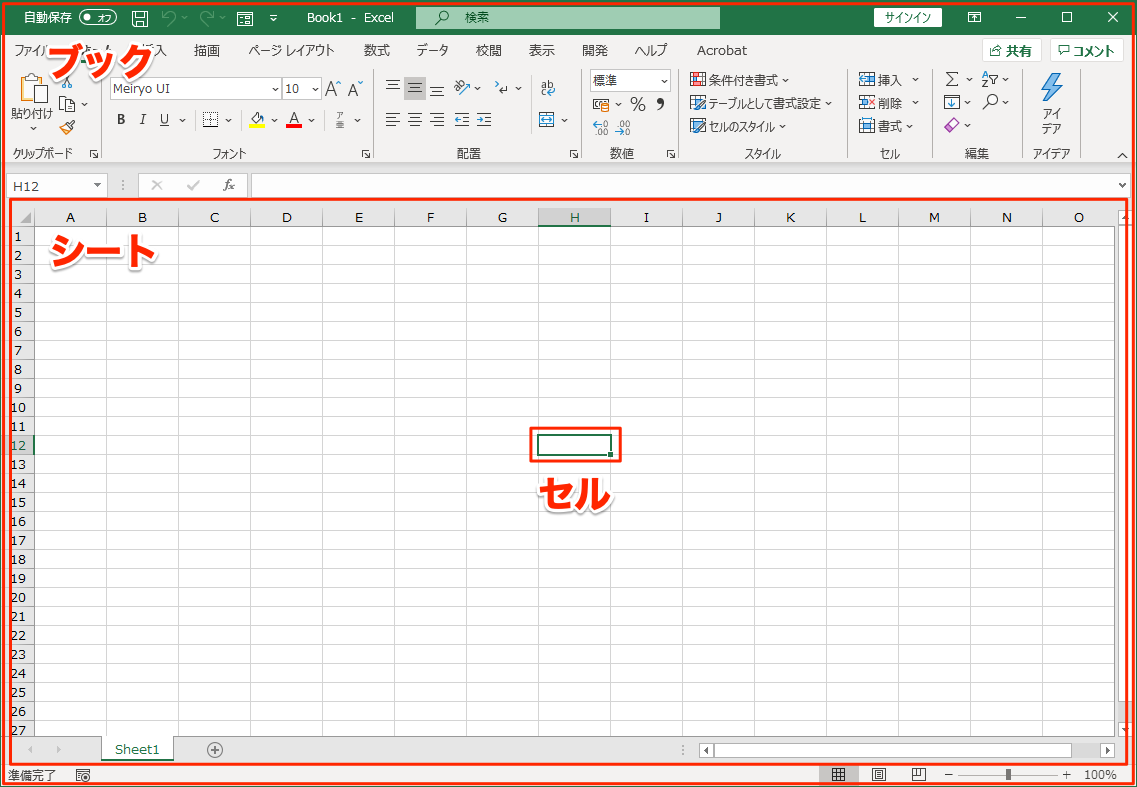The image size is (1137, 787).
Task: Open the Meiryo UI font name dropdown
Action: (272, 89)
